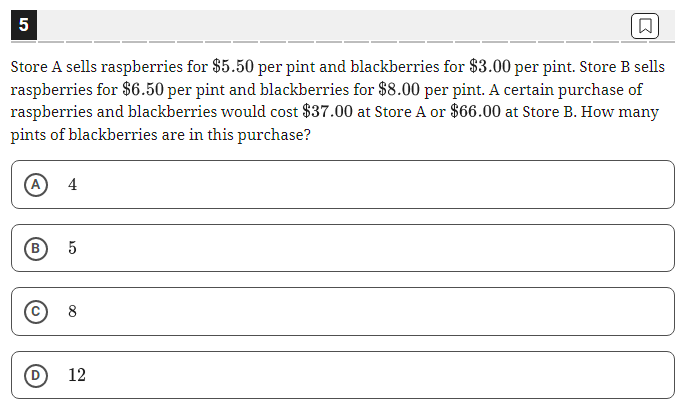Select the circled C answer marker
689x415 pixels.
coord(36,312)
